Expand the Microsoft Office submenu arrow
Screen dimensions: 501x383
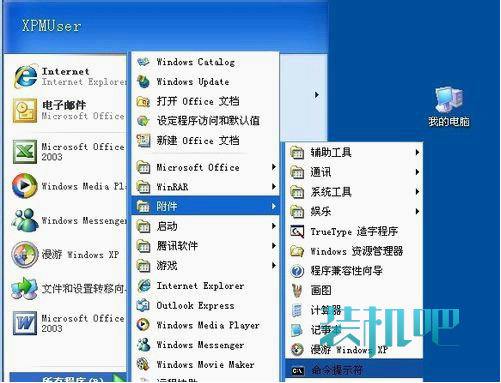click(274, 167)
